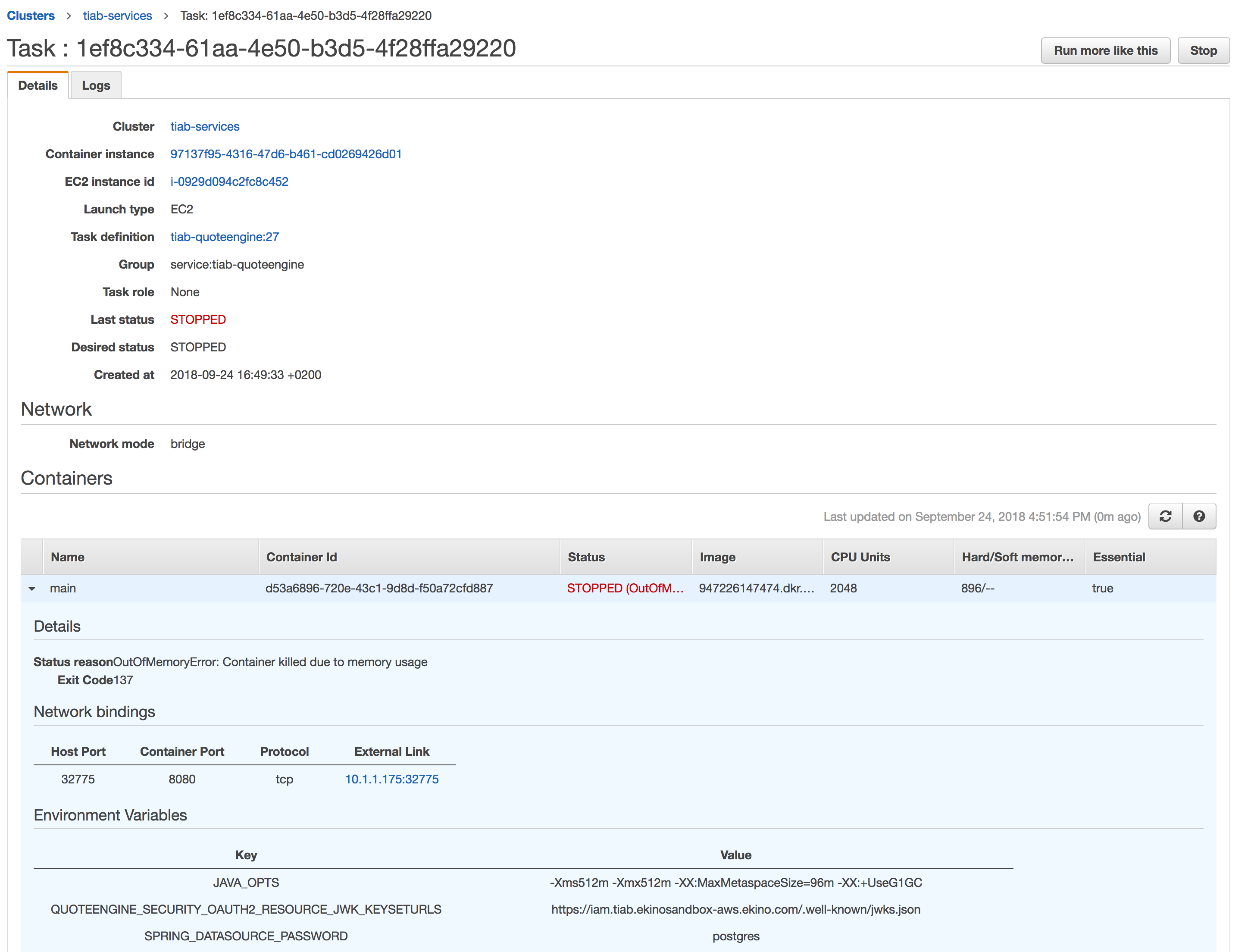Image resolution: width=1251 pixels, height=952 pixels.
Task: Click the 2048 CPU units value
Action: (x=843, y=588)
